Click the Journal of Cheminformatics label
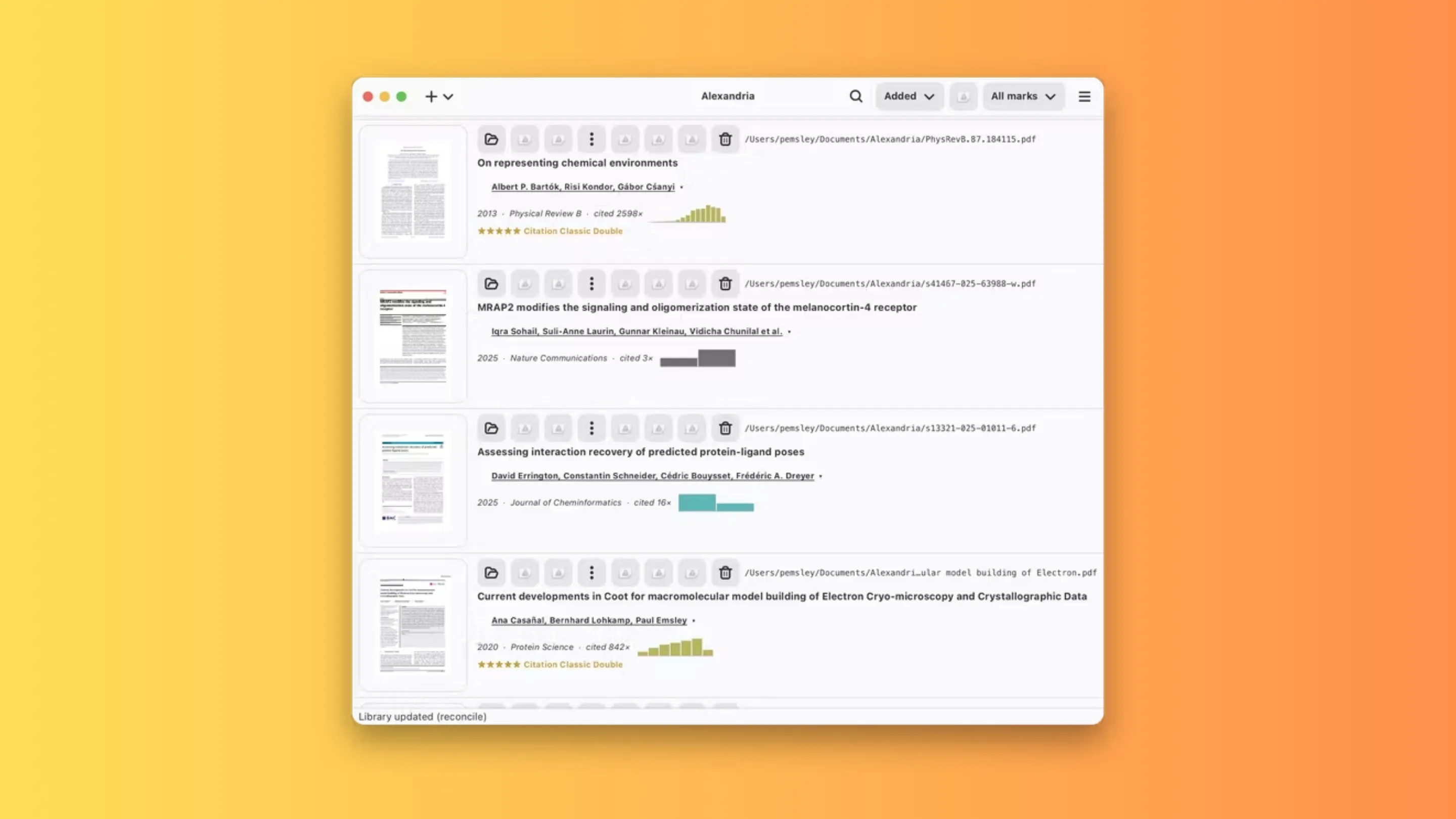The image size is (1456, 819). (565, 503)
